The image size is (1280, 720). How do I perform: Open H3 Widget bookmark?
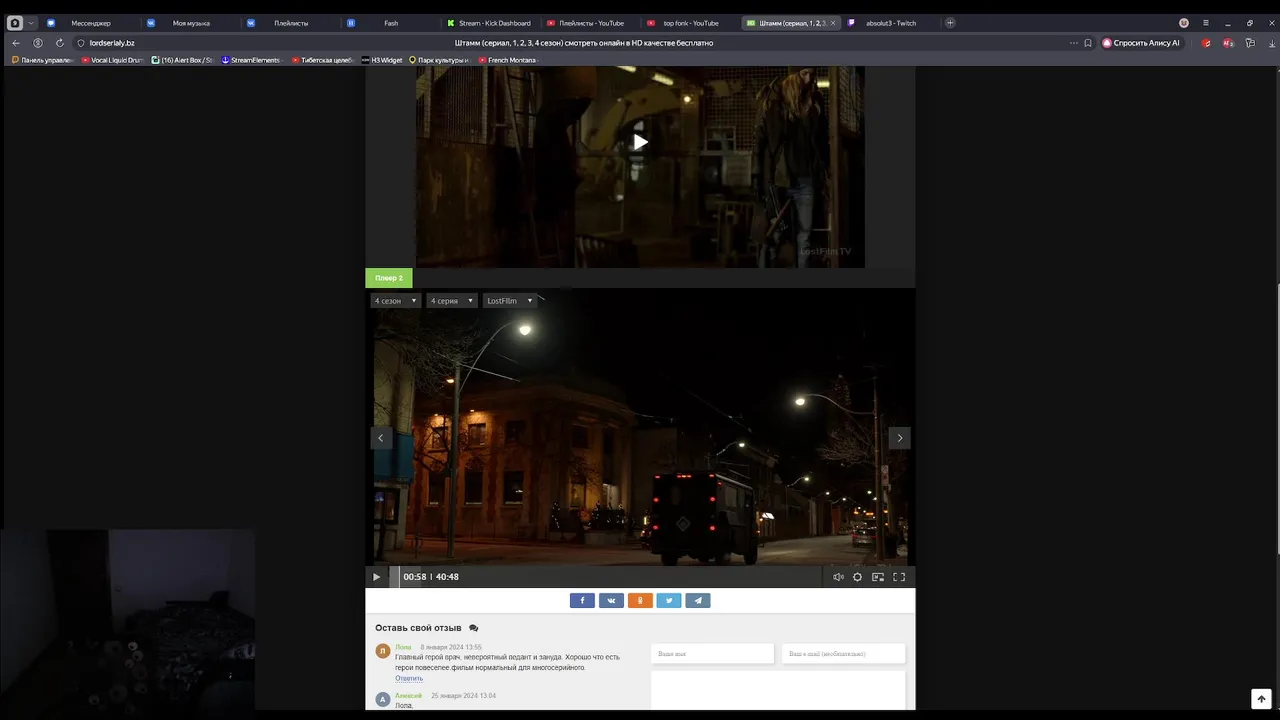tap(382, 60)
